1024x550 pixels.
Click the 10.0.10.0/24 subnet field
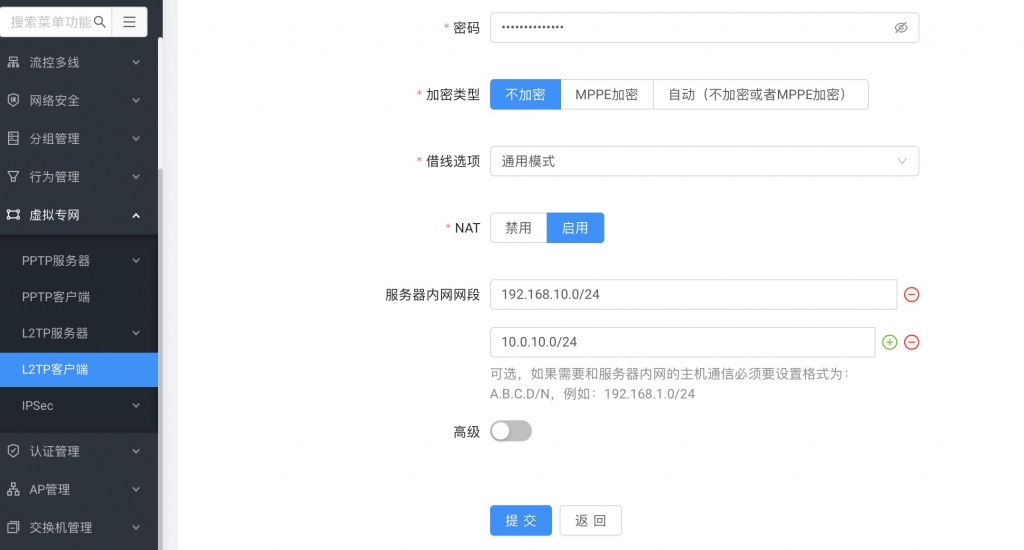(682, 342)
